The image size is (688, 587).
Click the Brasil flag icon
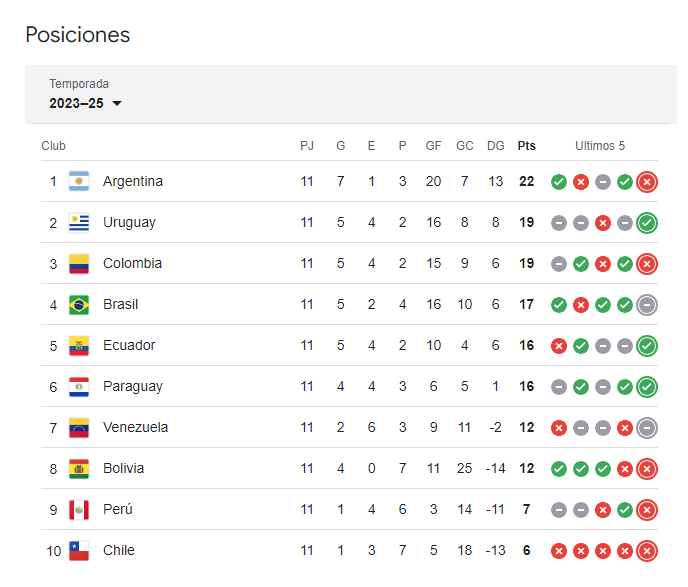79,305
